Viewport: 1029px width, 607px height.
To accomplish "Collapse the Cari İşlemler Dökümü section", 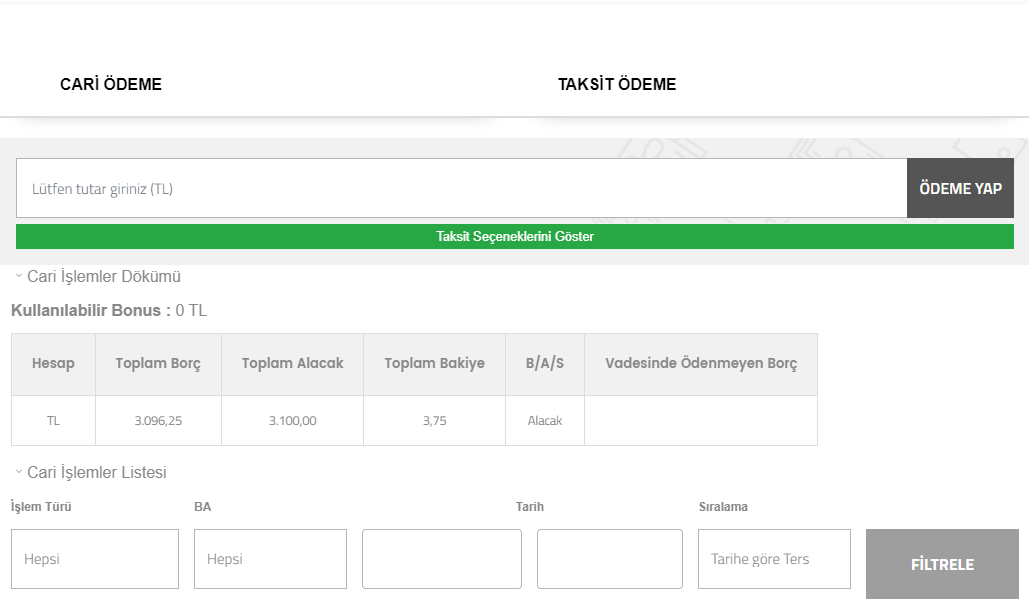I will (97, 277).
